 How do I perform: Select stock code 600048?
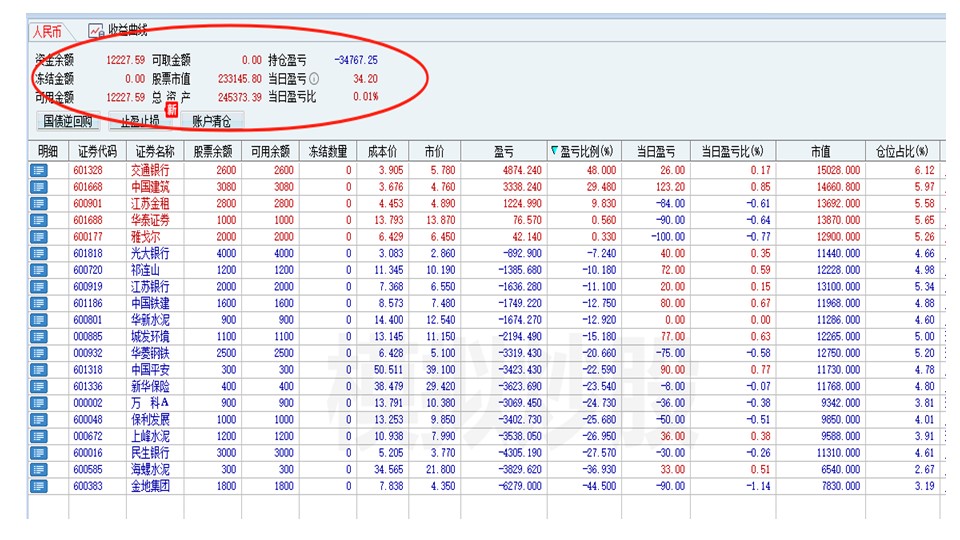coord(88,419)
